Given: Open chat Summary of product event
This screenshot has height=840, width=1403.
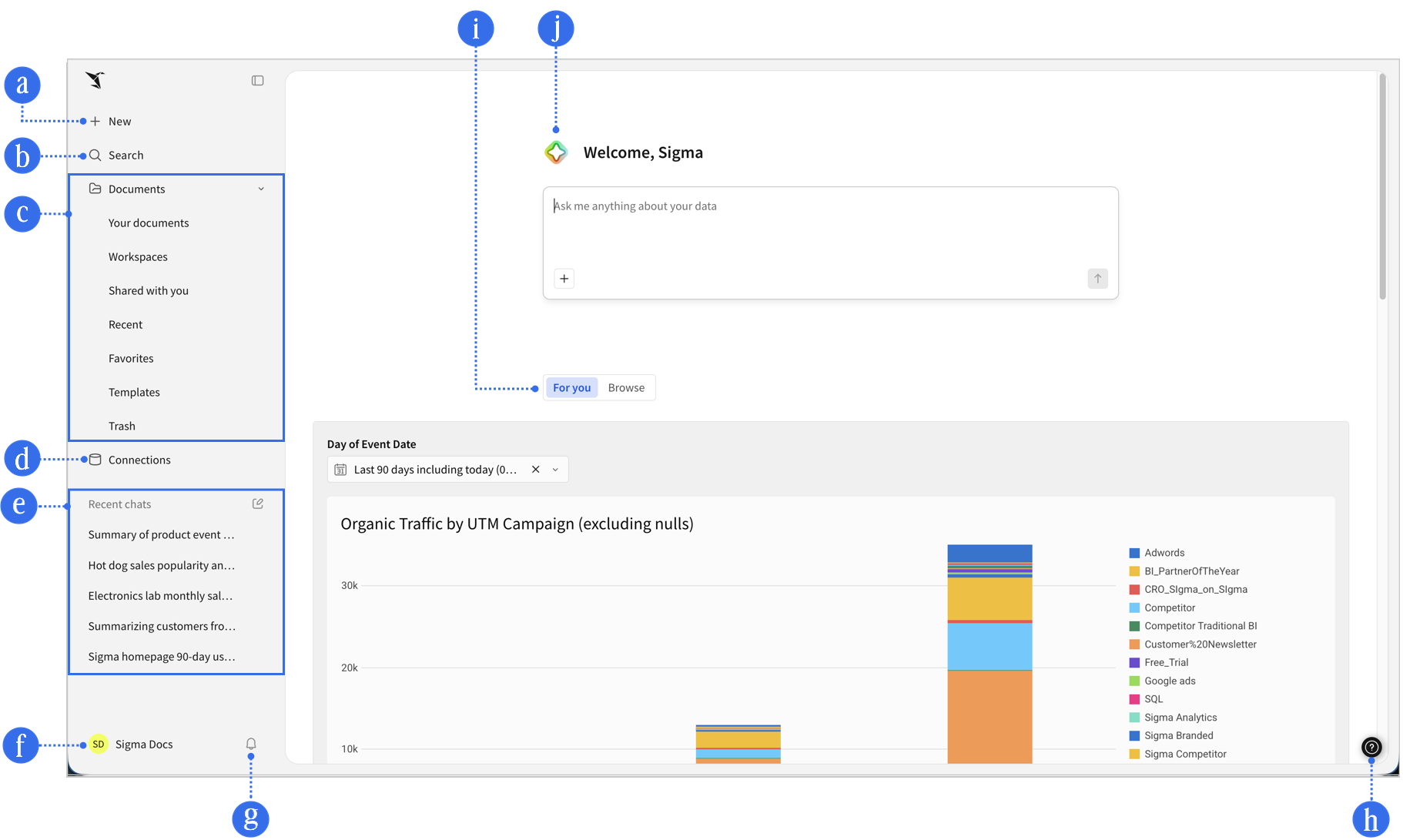Looking at the screenshot, I should point(162,534).
